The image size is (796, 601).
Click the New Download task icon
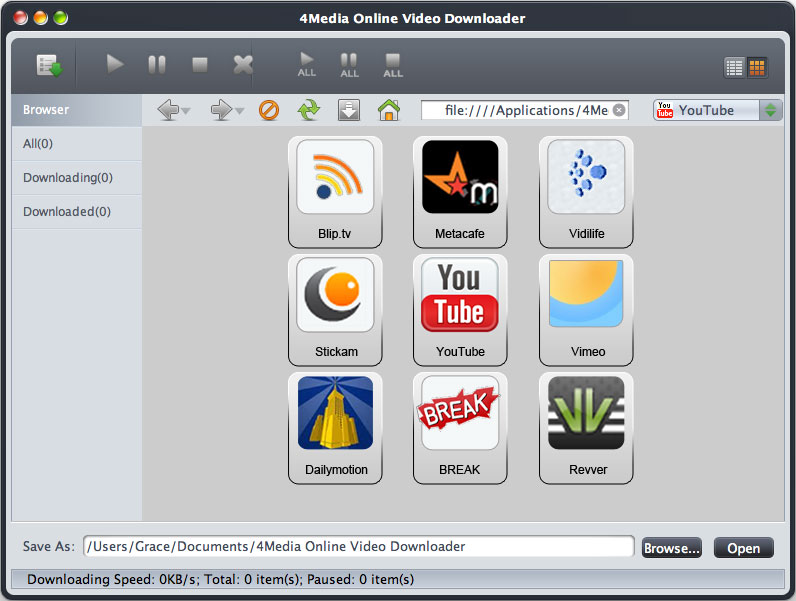(x=49, y=65)
